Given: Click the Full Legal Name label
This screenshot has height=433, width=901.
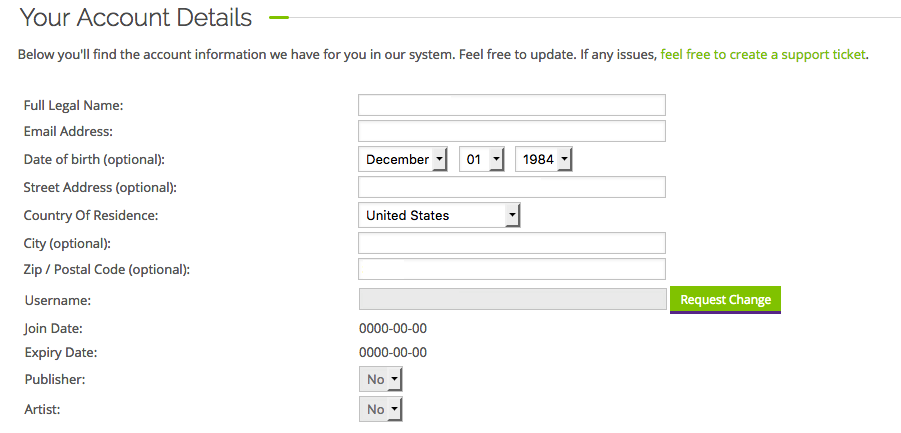Looking at the screenshot, I should click(x=73, y=105).
